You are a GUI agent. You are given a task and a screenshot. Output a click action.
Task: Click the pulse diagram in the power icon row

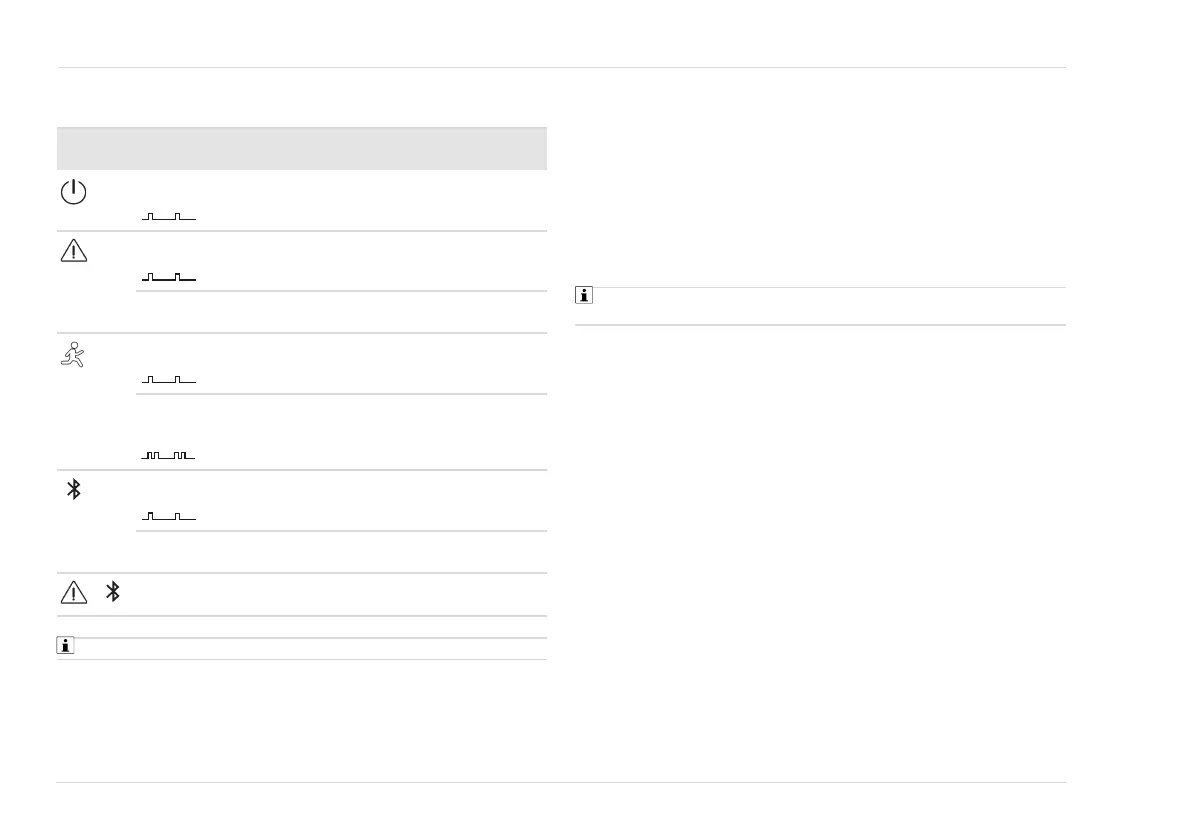[169, 216]
